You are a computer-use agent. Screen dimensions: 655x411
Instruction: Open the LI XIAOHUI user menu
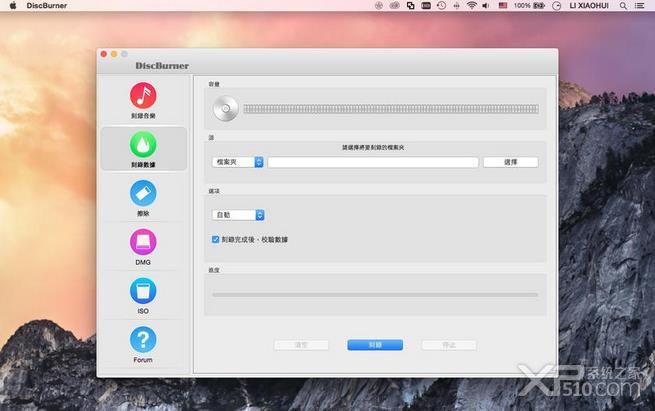(589, 5)
